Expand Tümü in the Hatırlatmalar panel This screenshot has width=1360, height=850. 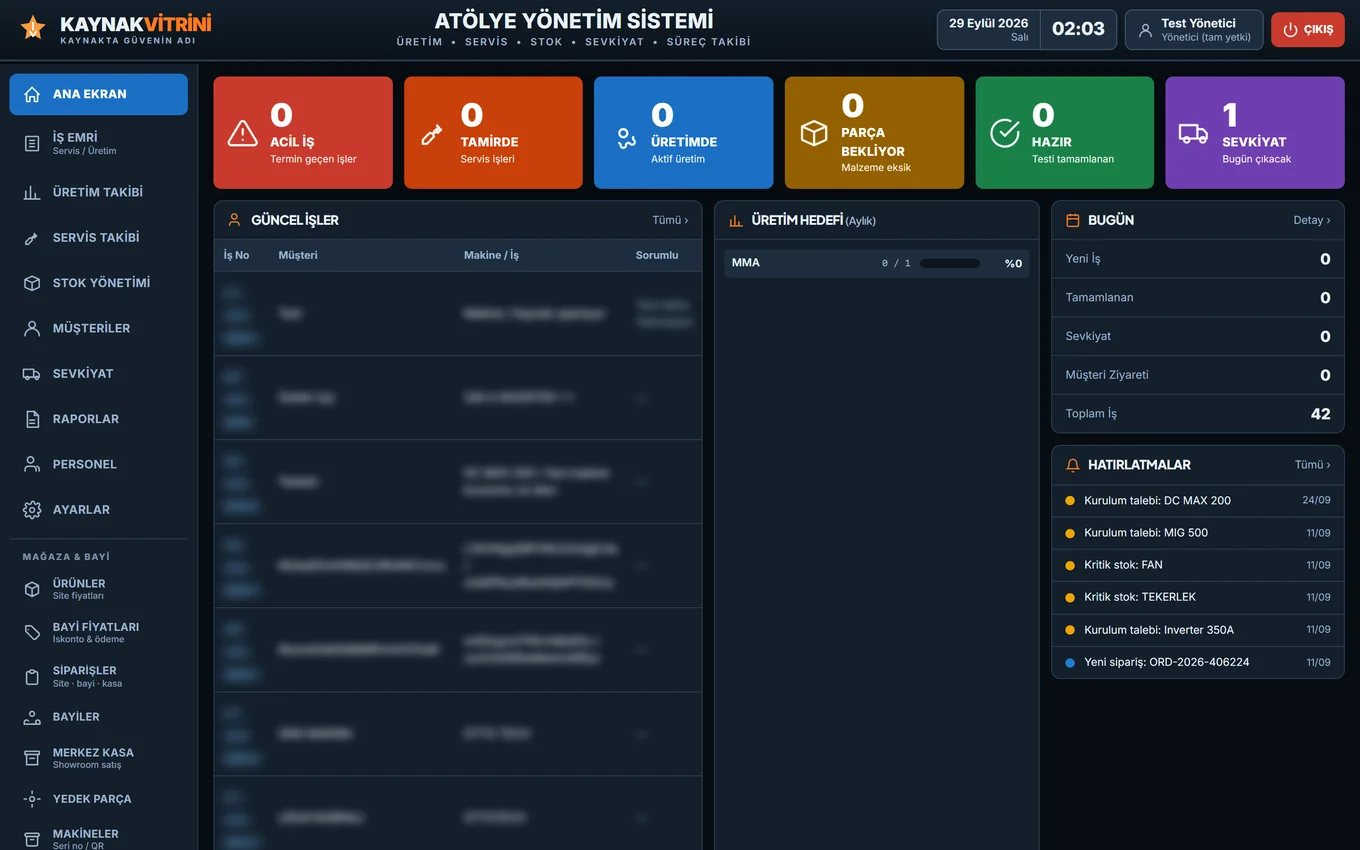pos(1313,465)
